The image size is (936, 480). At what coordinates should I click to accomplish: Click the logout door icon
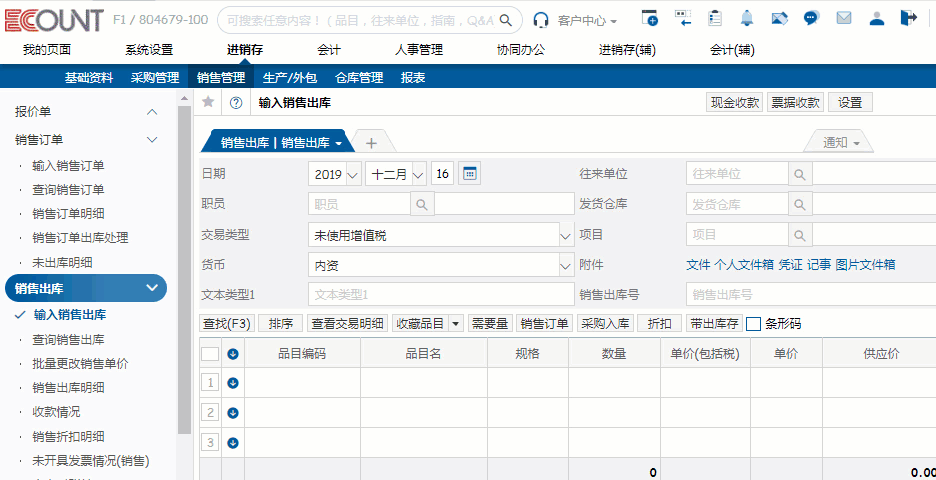pos(908,18)
